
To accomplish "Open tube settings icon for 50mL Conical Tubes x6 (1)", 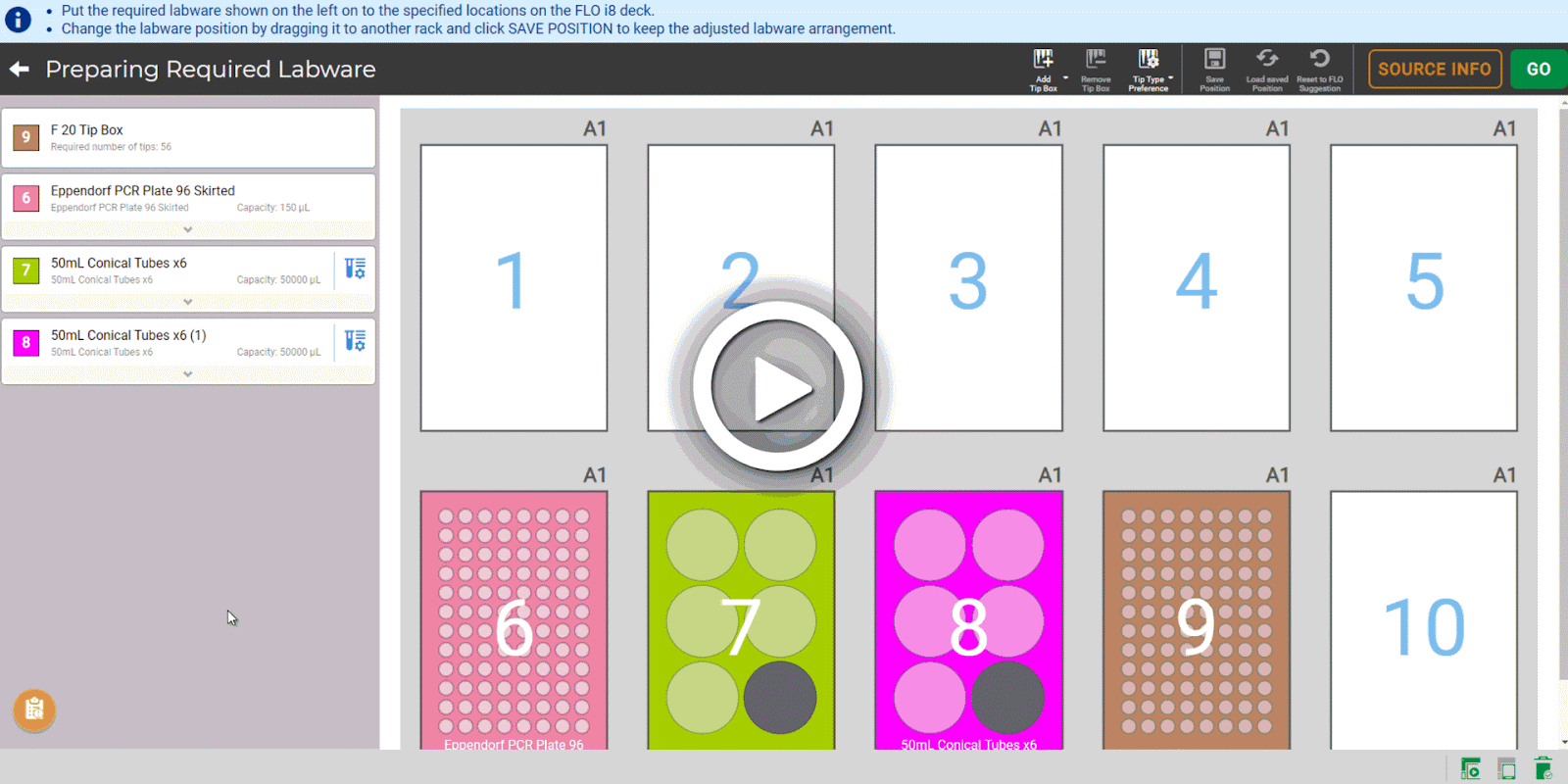I will click(355, 340).
